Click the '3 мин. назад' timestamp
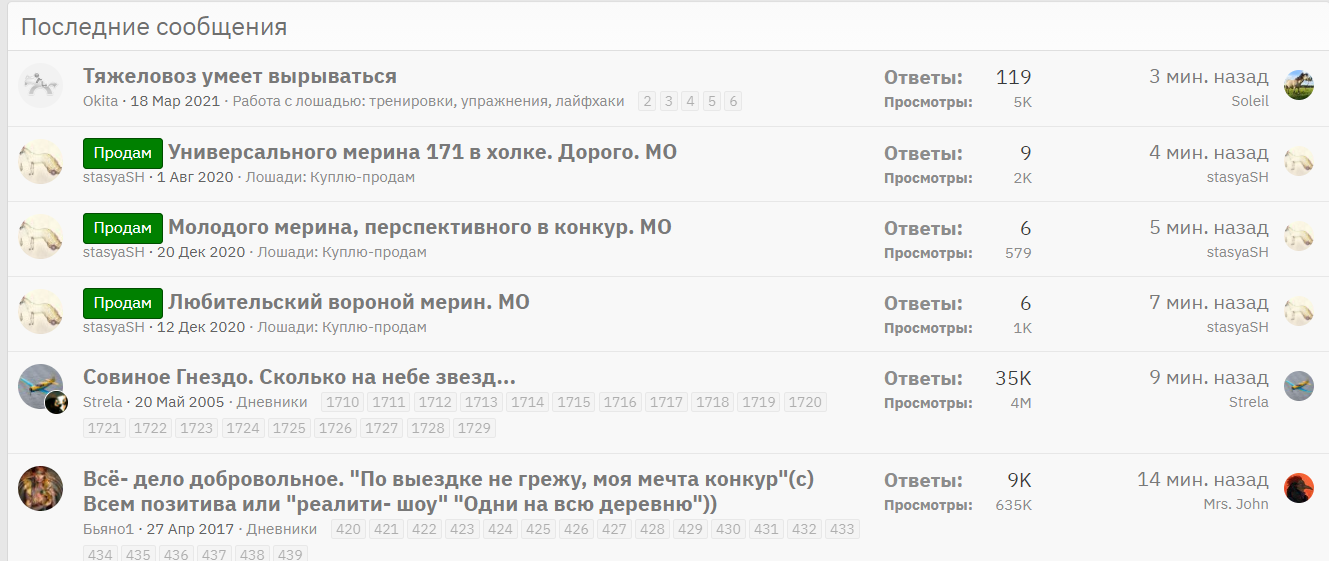Viewport: 1329px width, 561px height. (x=1208, y=77)
